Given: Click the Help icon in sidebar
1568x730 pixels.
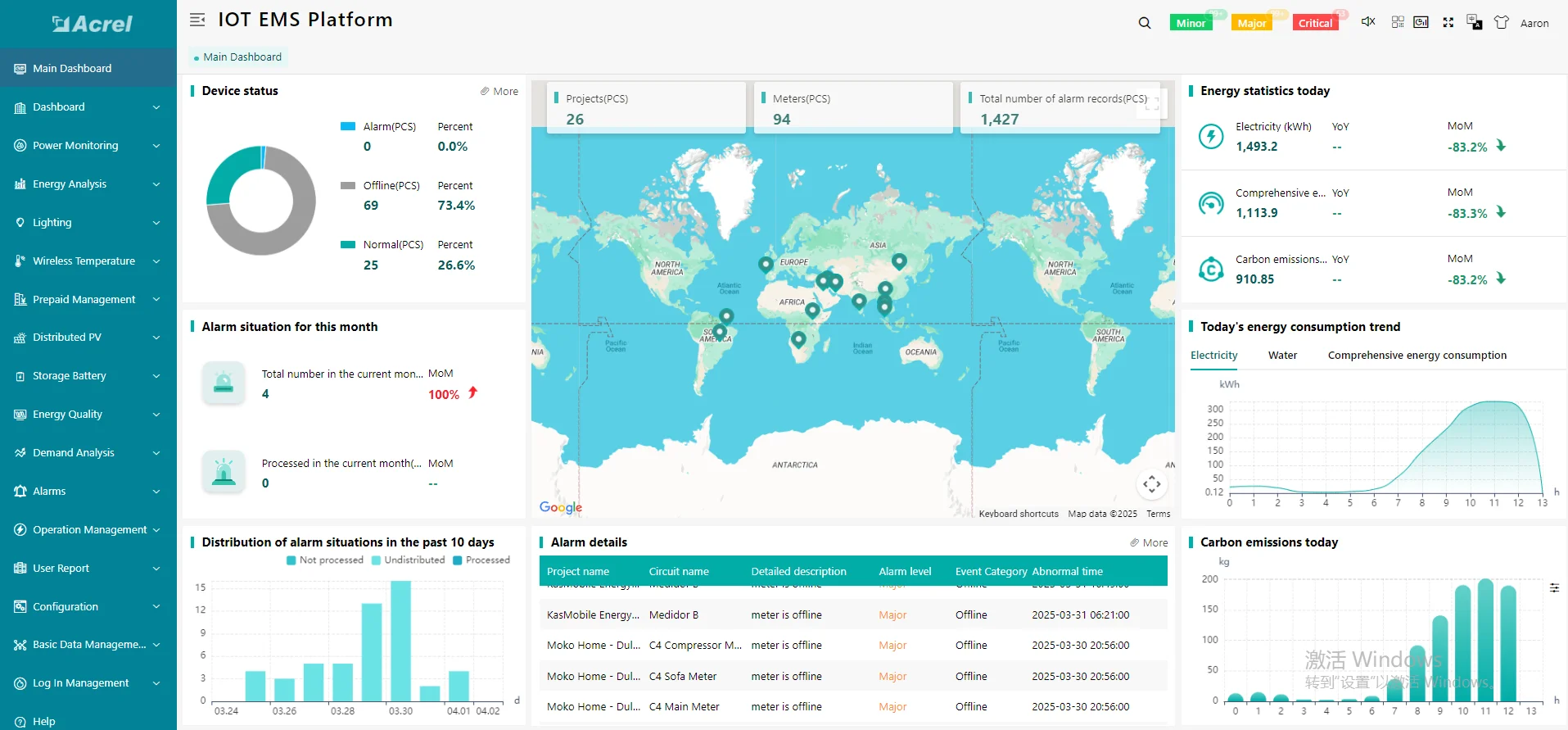Looking at the screenshot, I should tap(20, 721).
